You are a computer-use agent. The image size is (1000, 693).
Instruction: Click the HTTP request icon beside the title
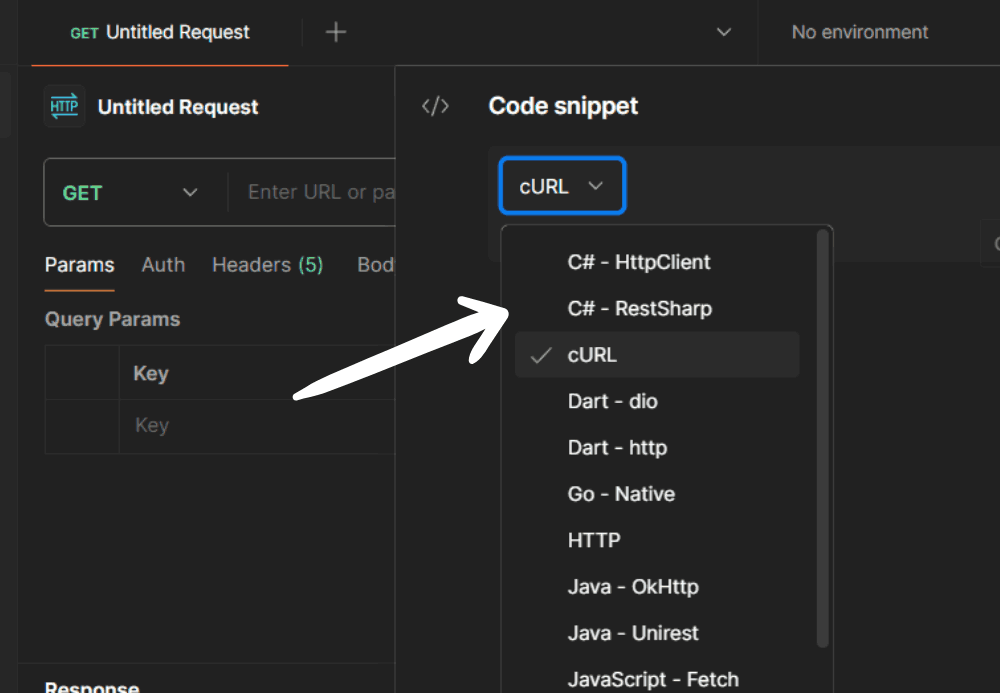[65, 107]
